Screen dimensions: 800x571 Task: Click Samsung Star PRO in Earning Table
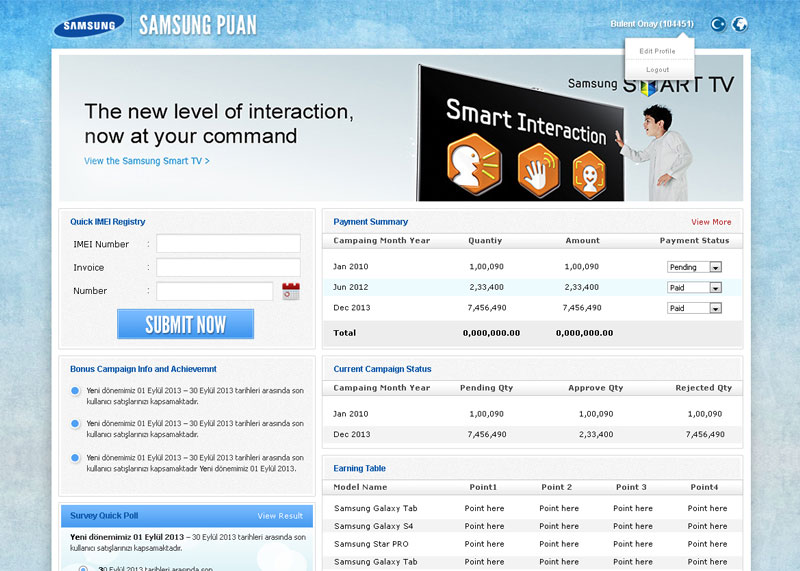[371, 544]
